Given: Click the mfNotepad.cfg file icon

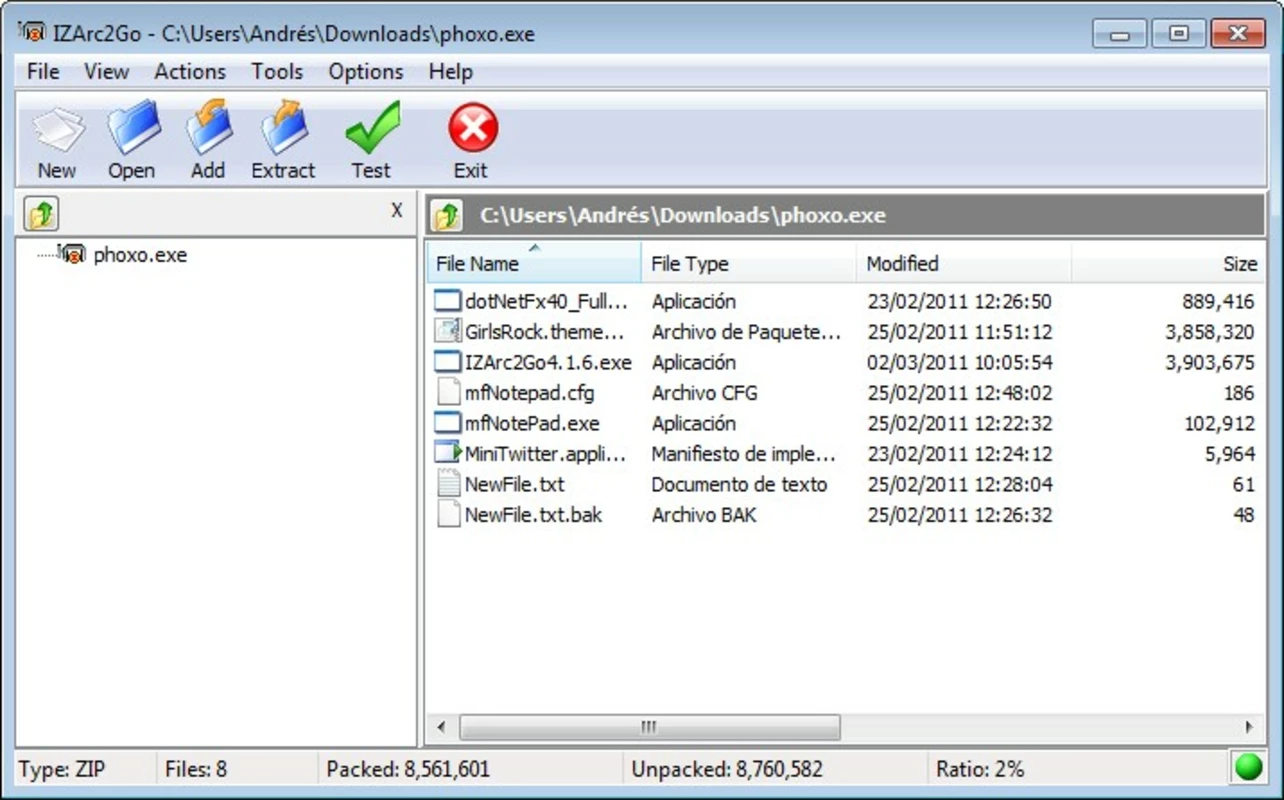Looking at the screenshot, I should pyautogui.click(x=448, y=392).
